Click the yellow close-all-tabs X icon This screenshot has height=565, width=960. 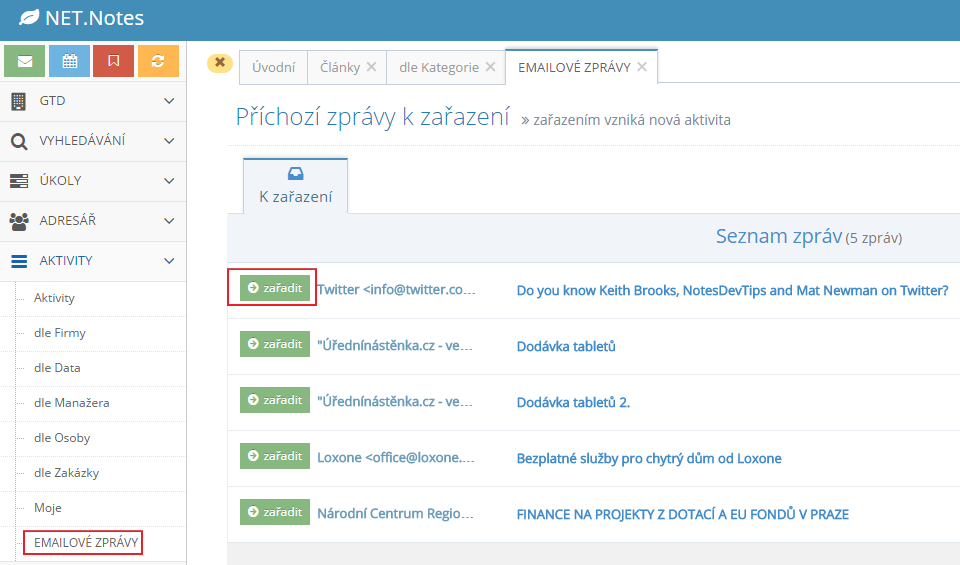(x=220, y=62)
